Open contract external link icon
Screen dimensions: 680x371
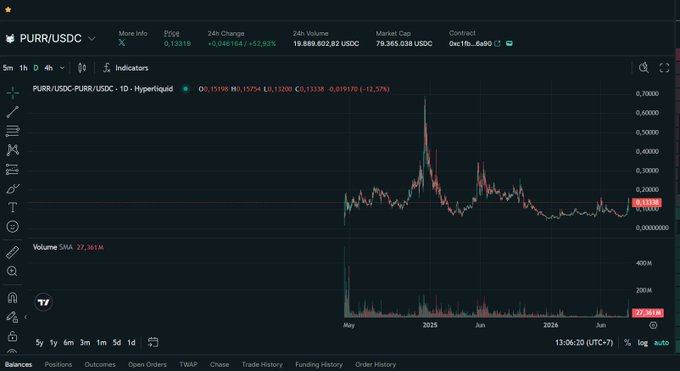pyautogui.click(x=497, y=43)
